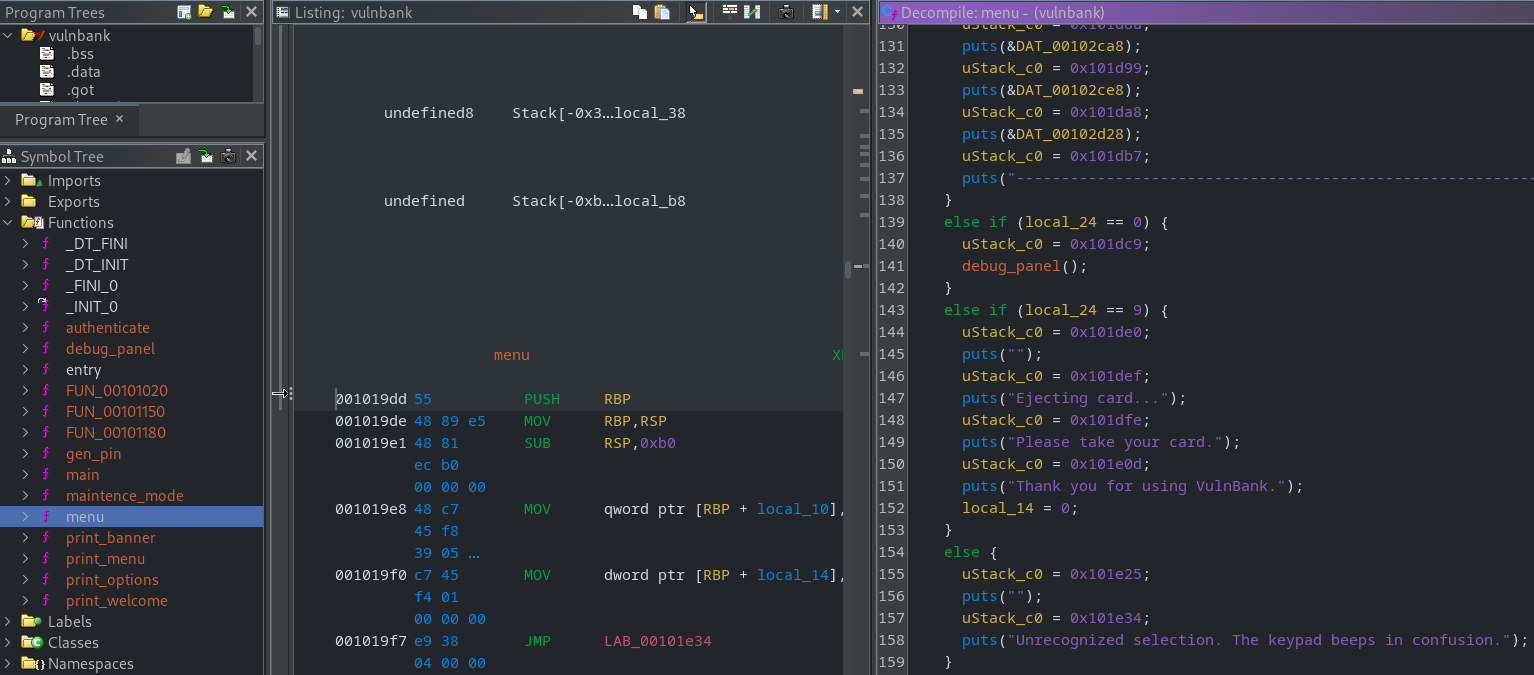The width and height of the screenshot is (1534, 675).
Task: Select the Copy icon in the Listing toolbar
Action: 641,11
